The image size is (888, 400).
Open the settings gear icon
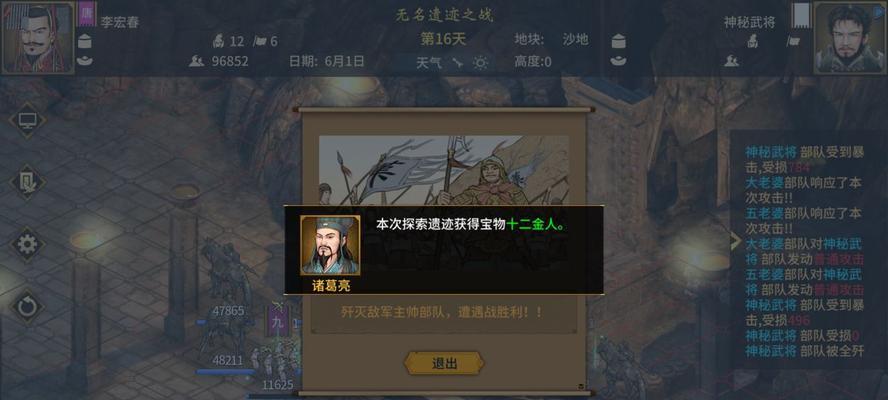click(x=27, y=244)
